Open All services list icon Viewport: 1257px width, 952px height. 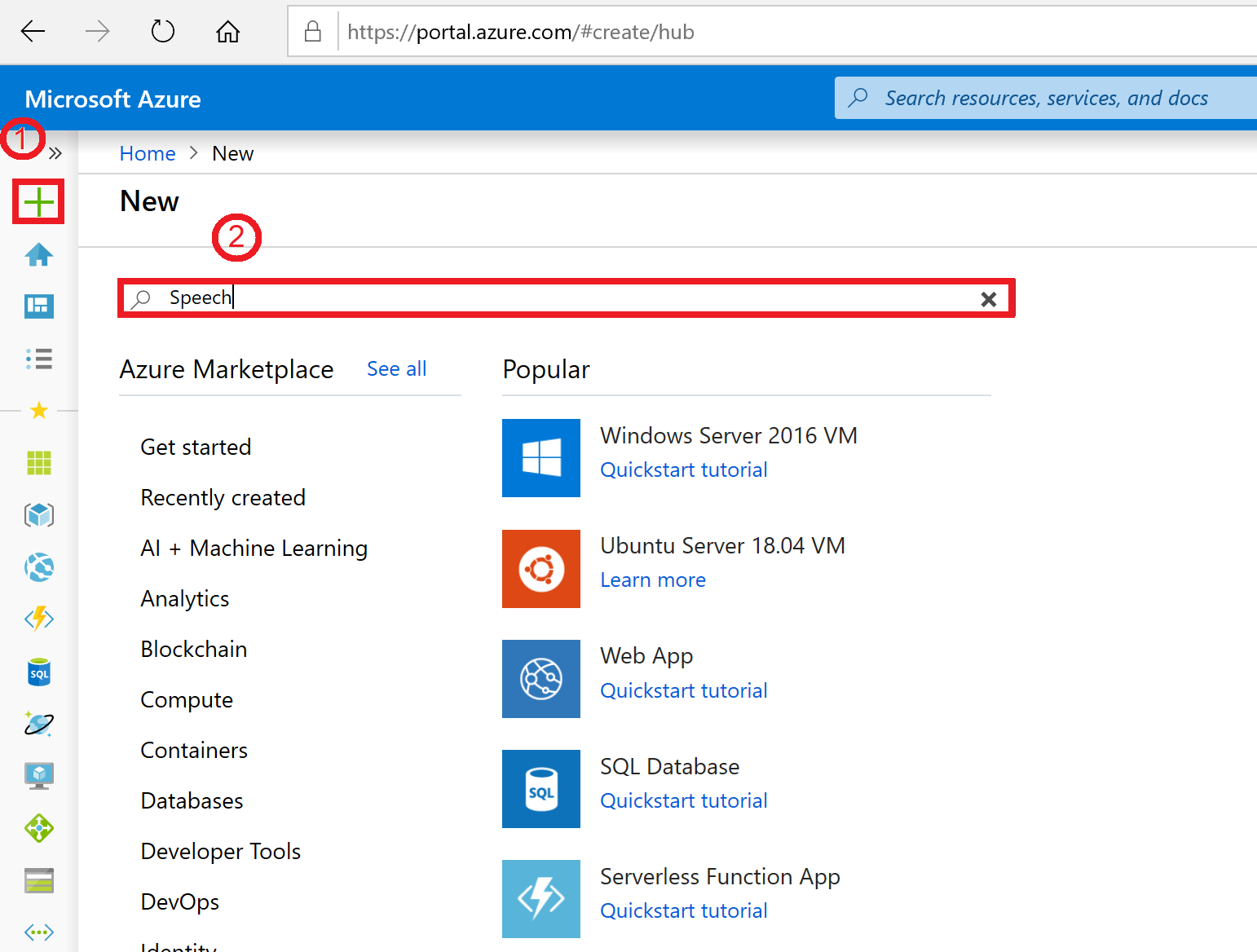pyautogui.click(x=38, y=359)
